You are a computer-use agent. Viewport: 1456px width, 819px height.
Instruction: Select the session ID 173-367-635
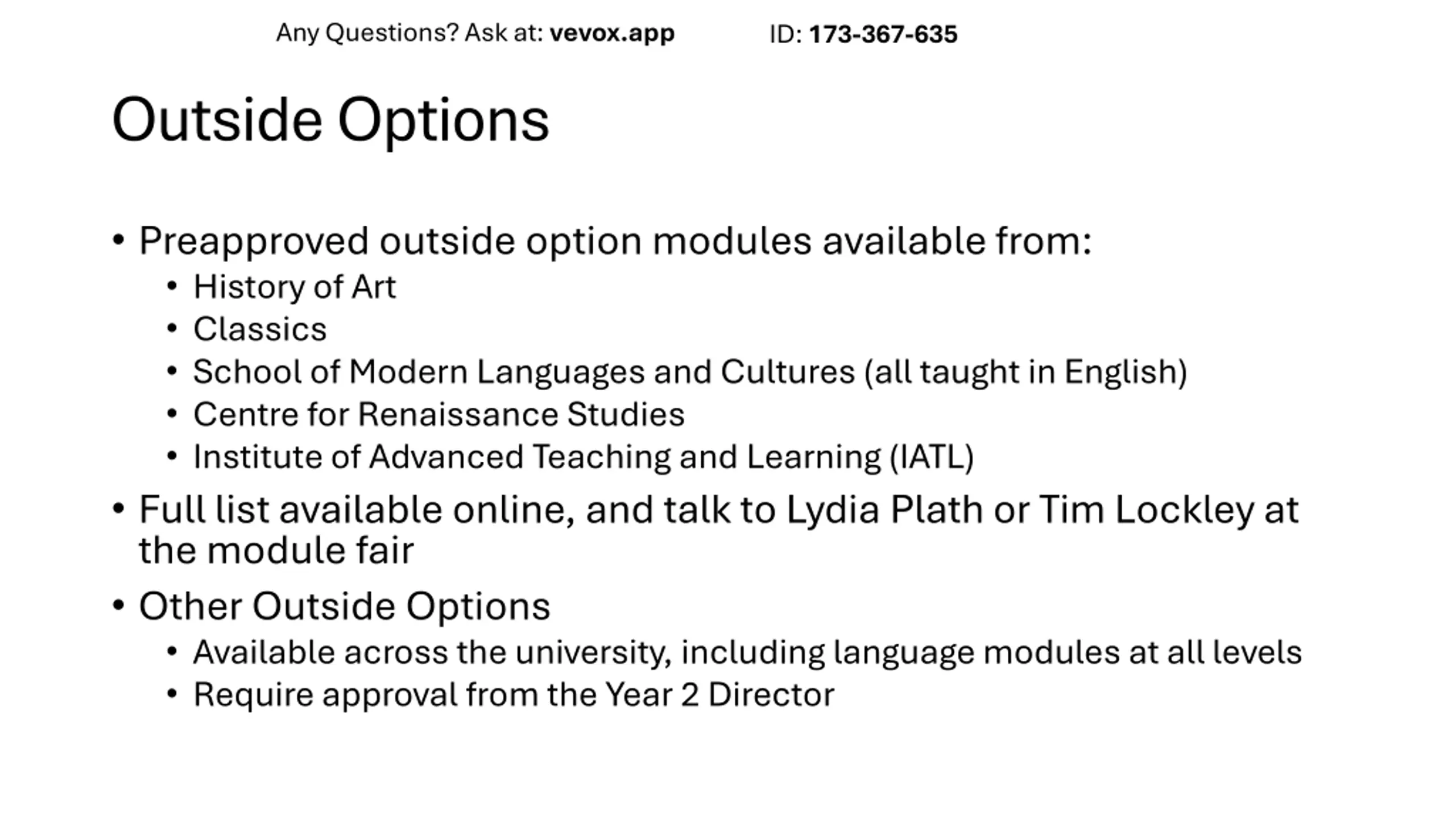tap(883, 34)
